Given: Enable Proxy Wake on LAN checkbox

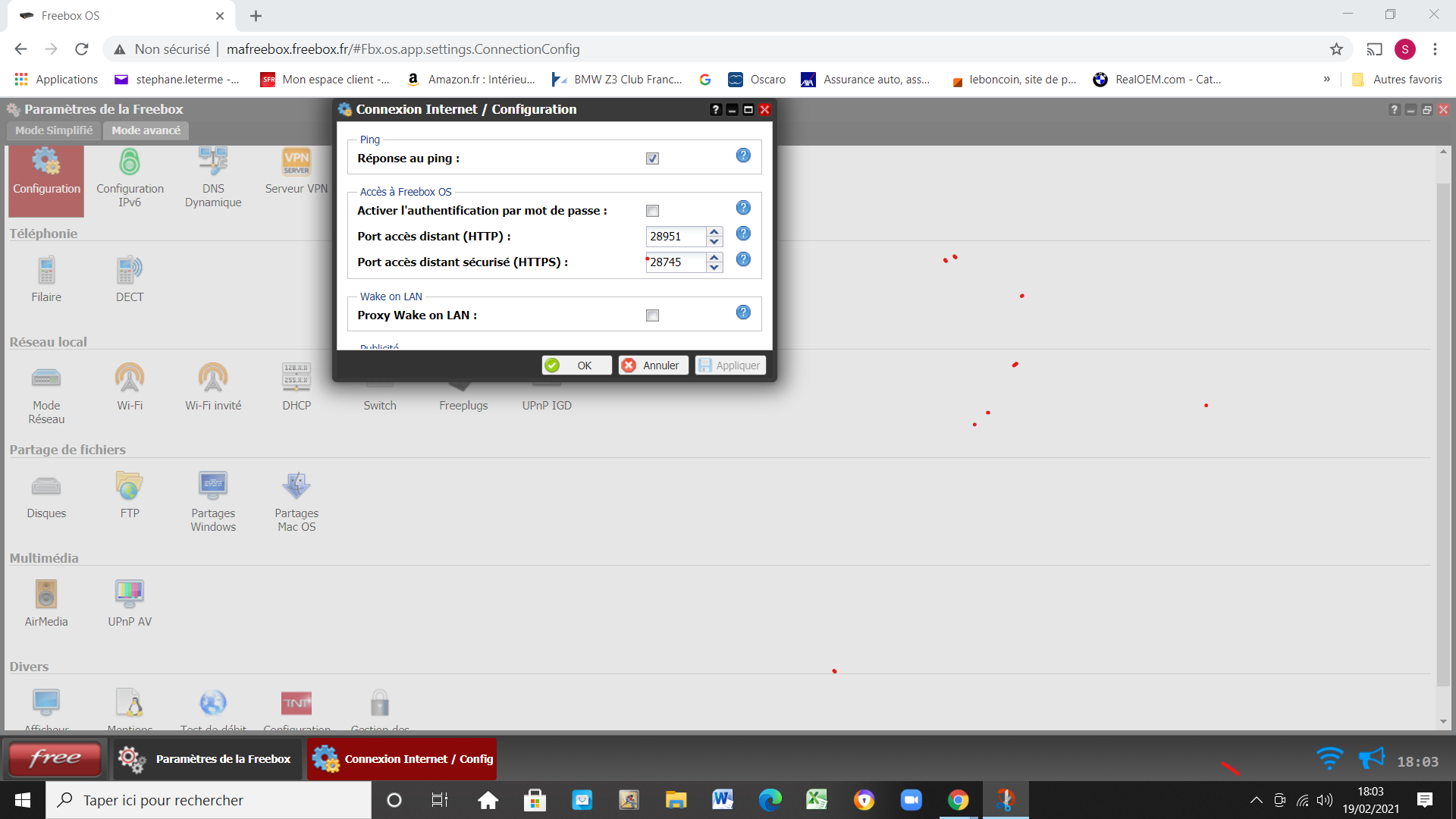Looking at the screenshot, I should pyautogui.click(x=652, y=315).
